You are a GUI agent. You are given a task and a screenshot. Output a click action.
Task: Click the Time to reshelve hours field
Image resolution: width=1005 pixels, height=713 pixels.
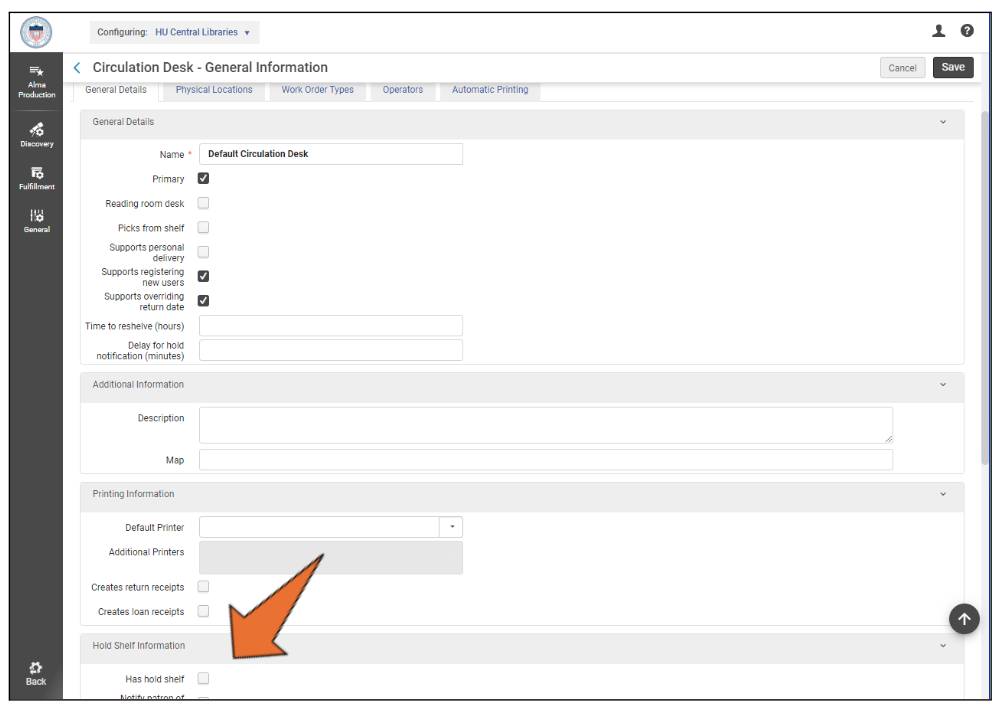(331, 326)
